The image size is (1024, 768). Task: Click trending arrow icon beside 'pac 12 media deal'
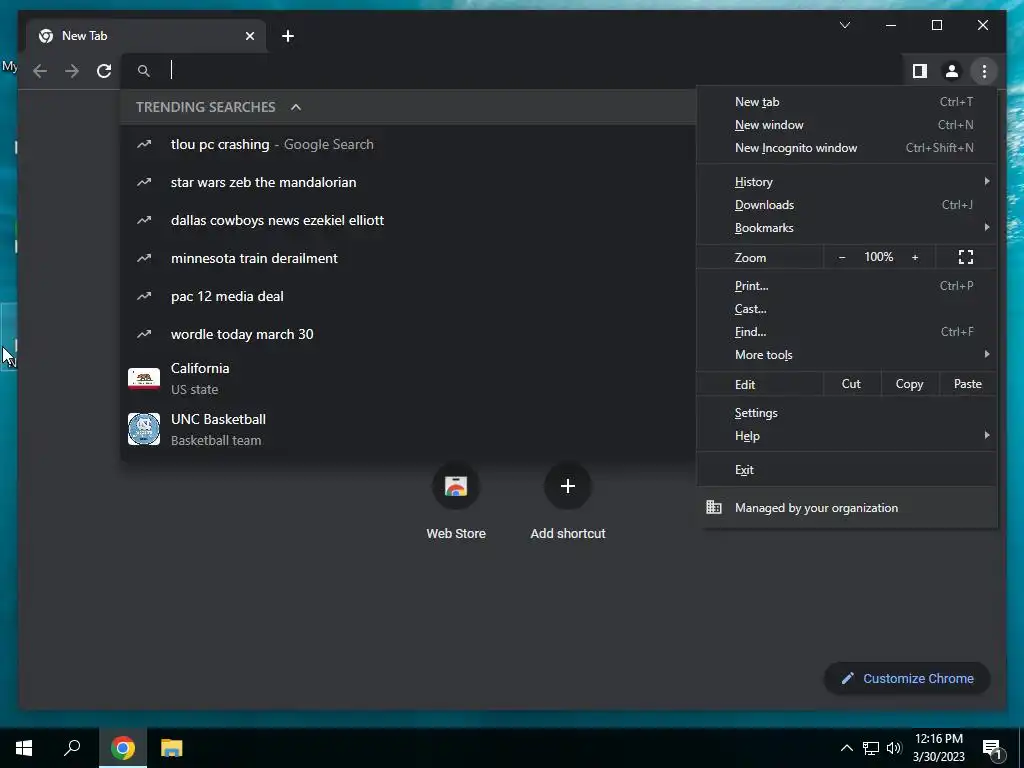pos(144,296)
